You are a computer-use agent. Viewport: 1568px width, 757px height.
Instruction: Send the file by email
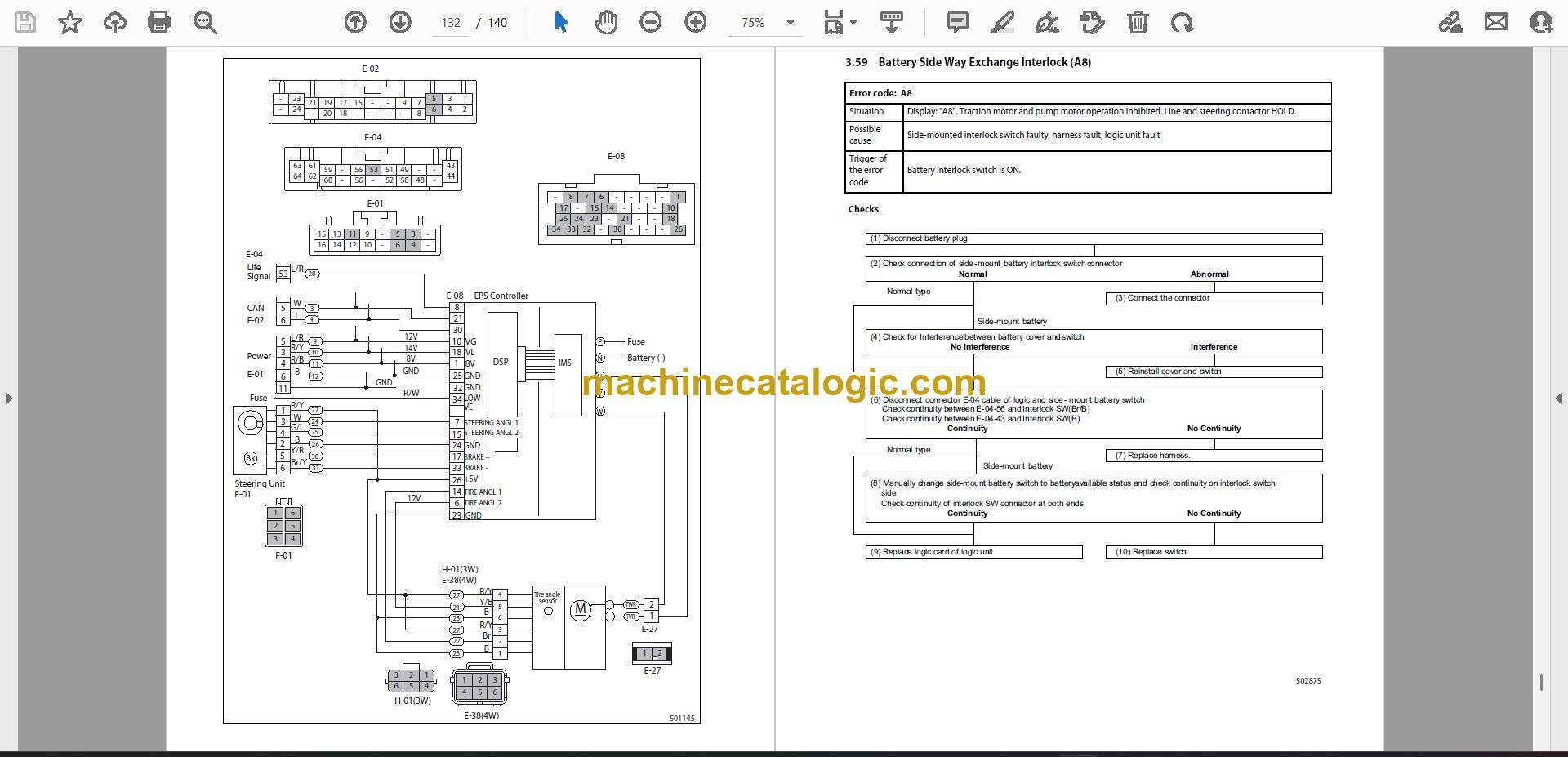click(x=1496, y=22)
